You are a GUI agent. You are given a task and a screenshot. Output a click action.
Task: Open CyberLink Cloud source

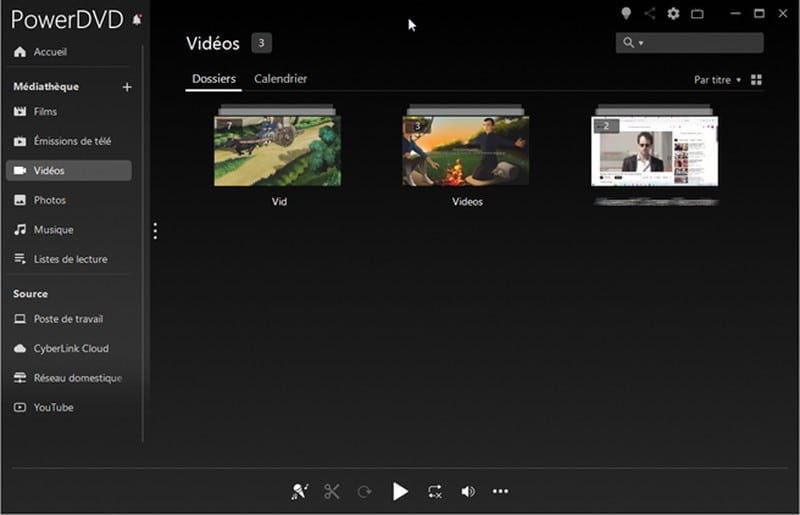coord(61,349)
